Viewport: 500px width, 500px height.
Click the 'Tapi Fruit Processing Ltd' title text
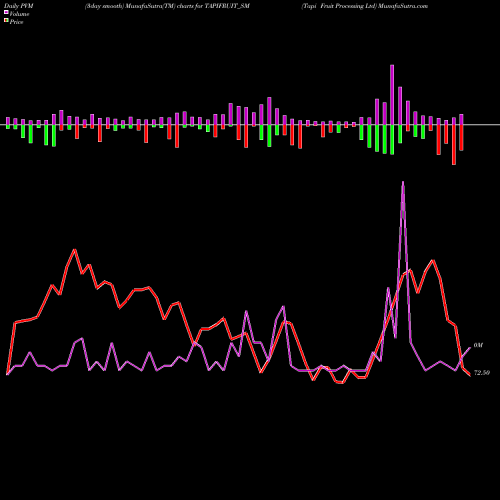339,6
